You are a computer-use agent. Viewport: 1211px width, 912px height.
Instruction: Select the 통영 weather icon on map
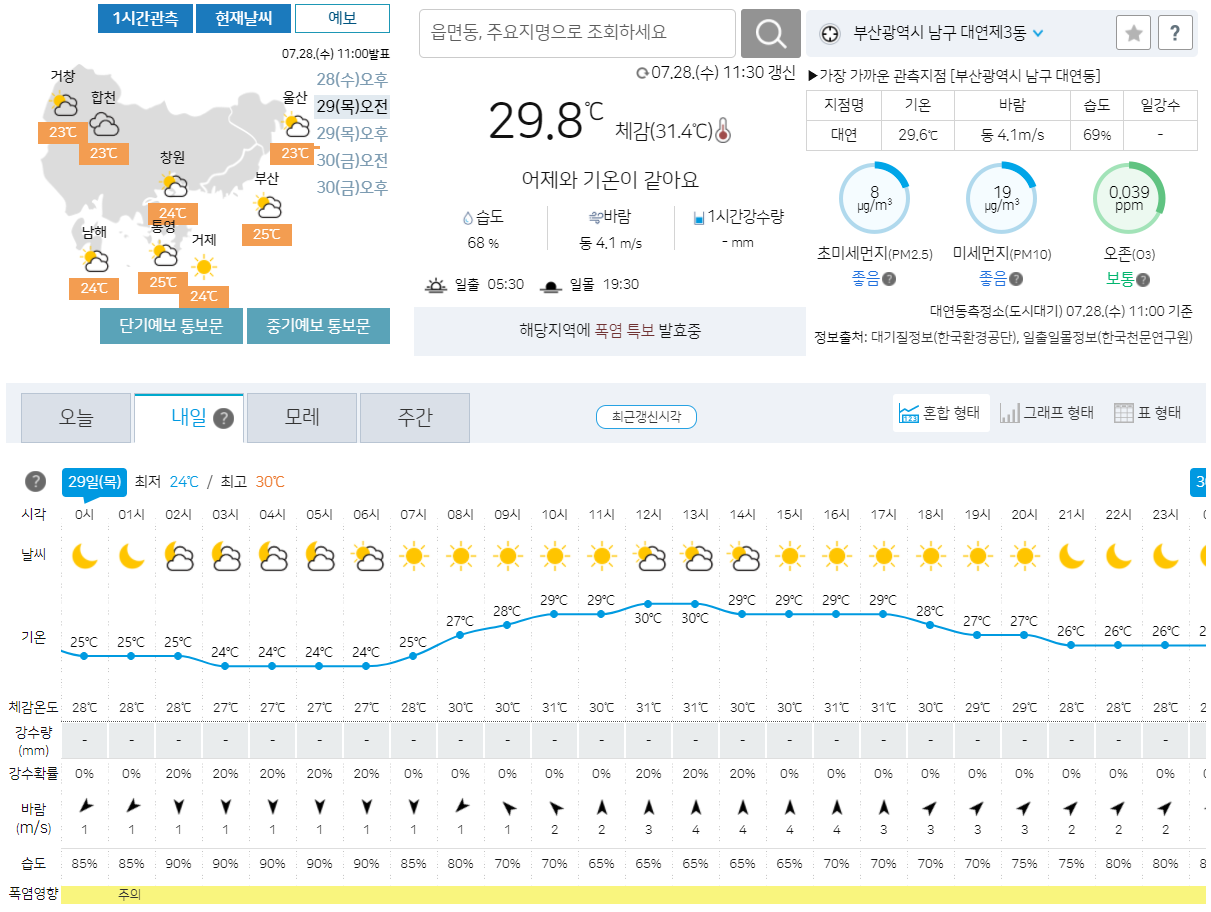[x=165, y=254]
